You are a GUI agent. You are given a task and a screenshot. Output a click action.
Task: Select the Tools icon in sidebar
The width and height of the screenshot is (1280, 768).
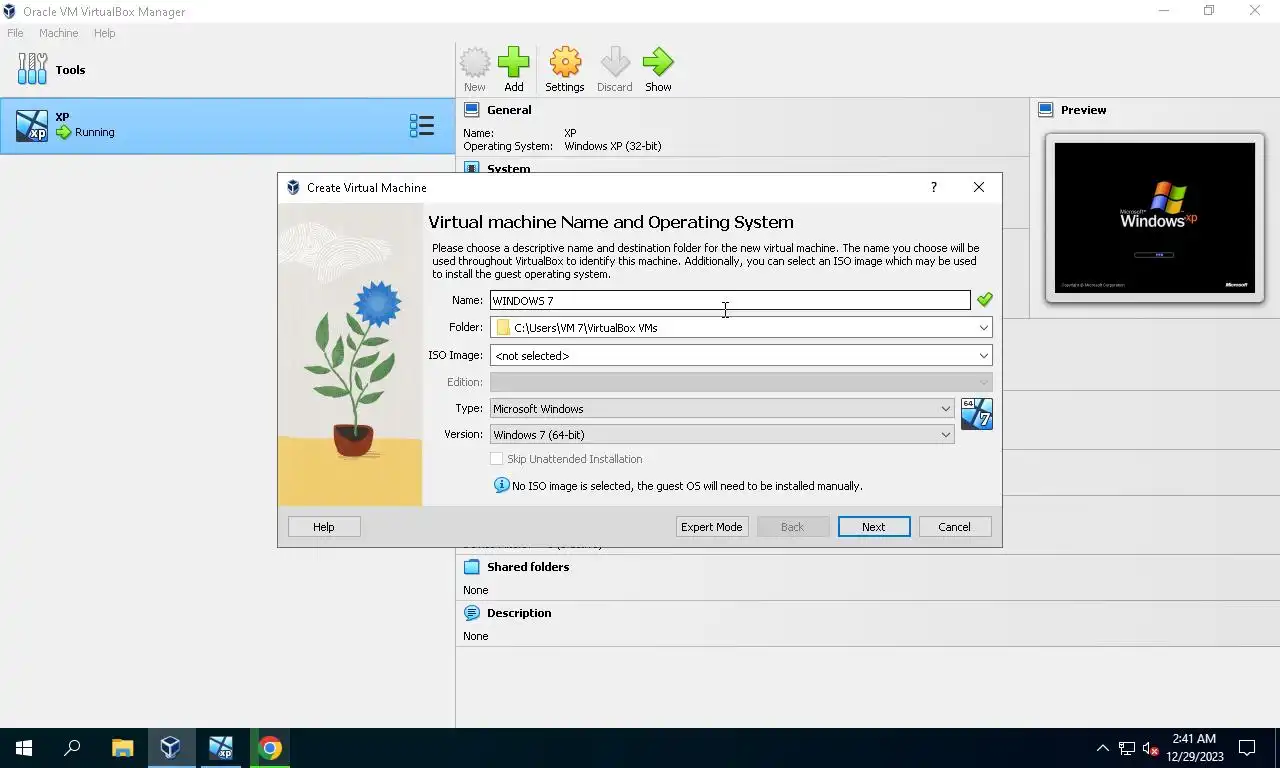click(x=32, y=69)
